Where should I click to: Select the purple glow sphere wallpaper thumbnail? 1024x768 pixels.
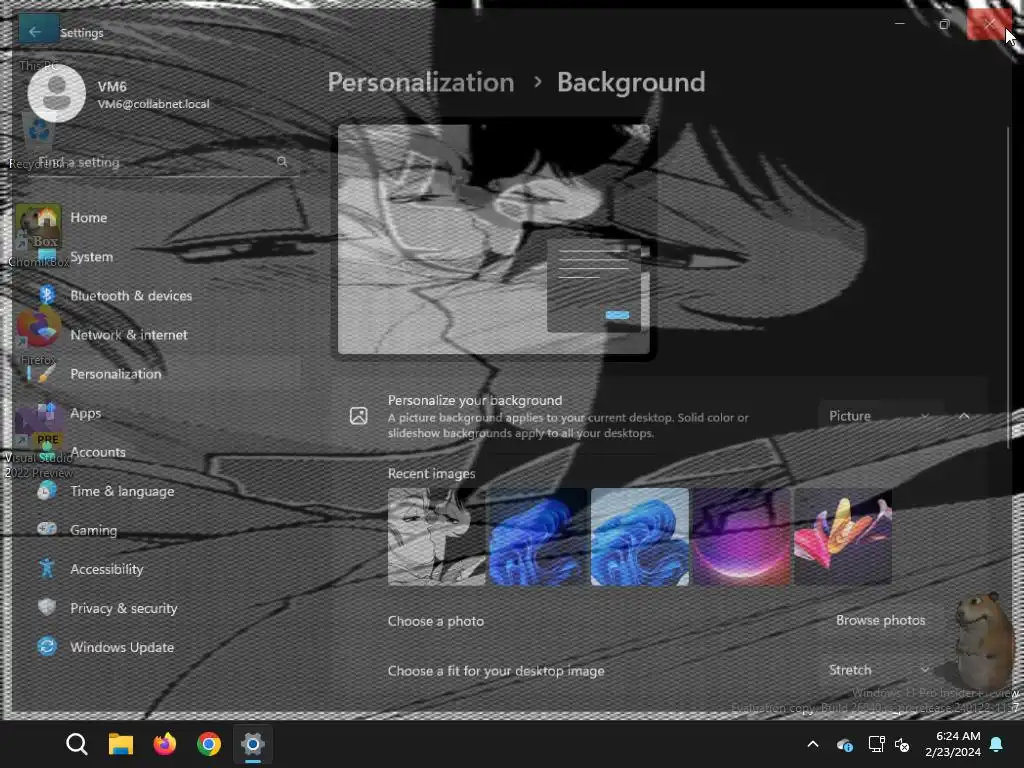pos(741,537)
